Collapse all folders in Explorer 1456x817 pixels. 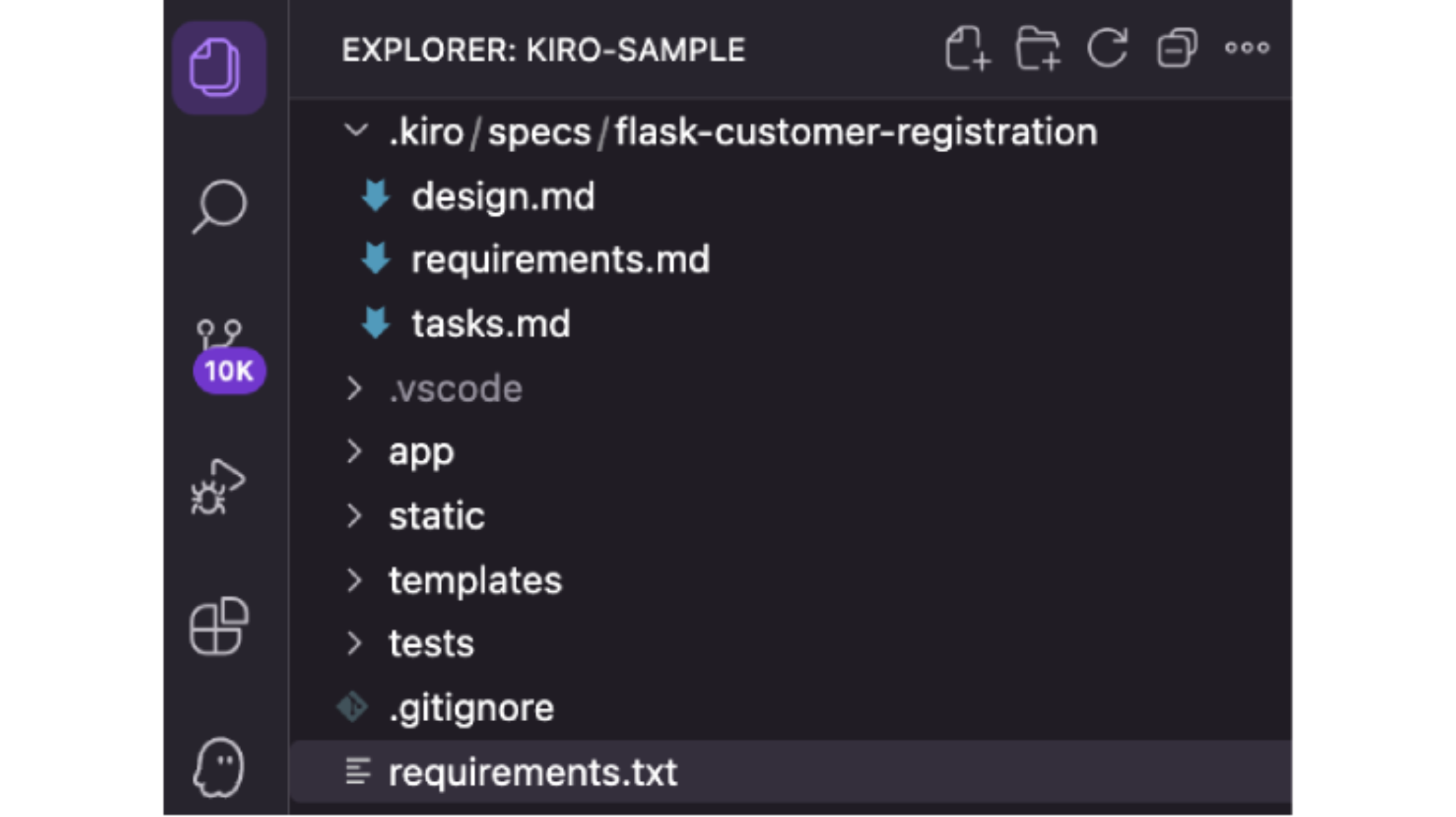[x=1177, y=49]
